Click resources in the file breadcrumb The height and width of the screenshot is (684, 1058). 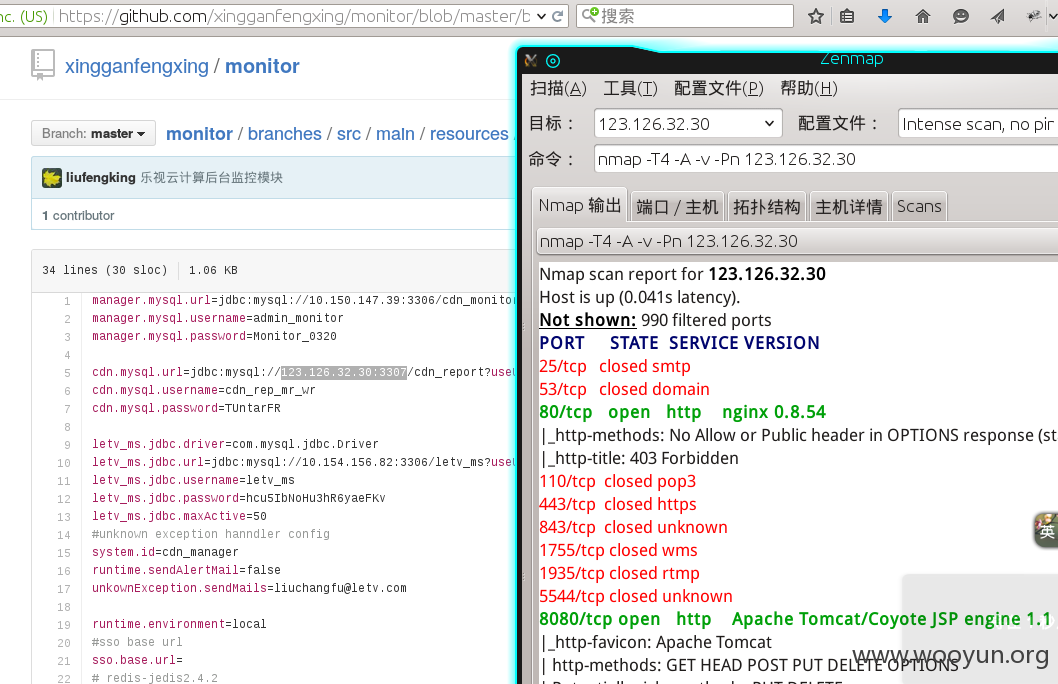tap(469, 134)
